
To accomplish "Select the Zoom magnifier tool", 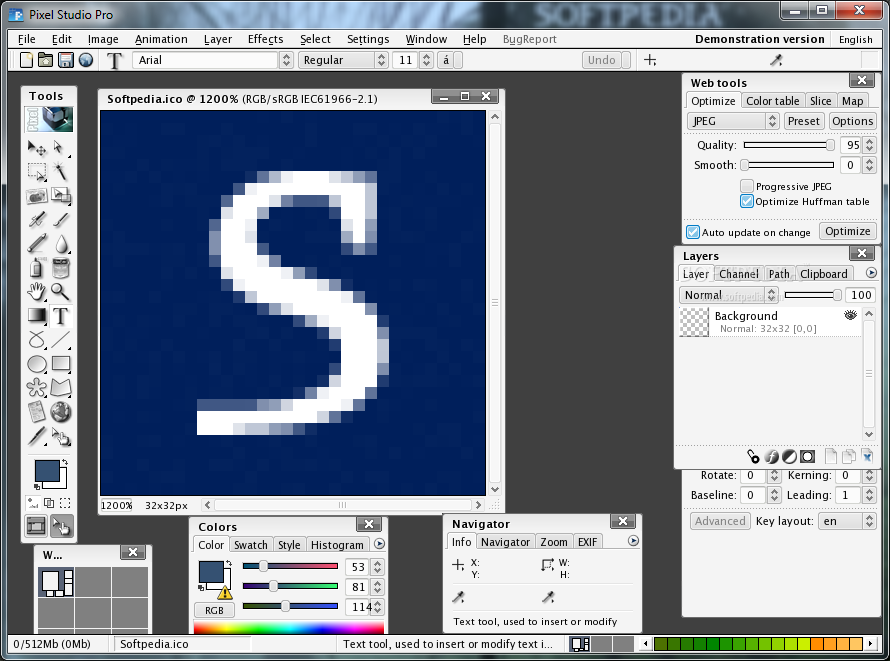I will (x=60, y=292).
